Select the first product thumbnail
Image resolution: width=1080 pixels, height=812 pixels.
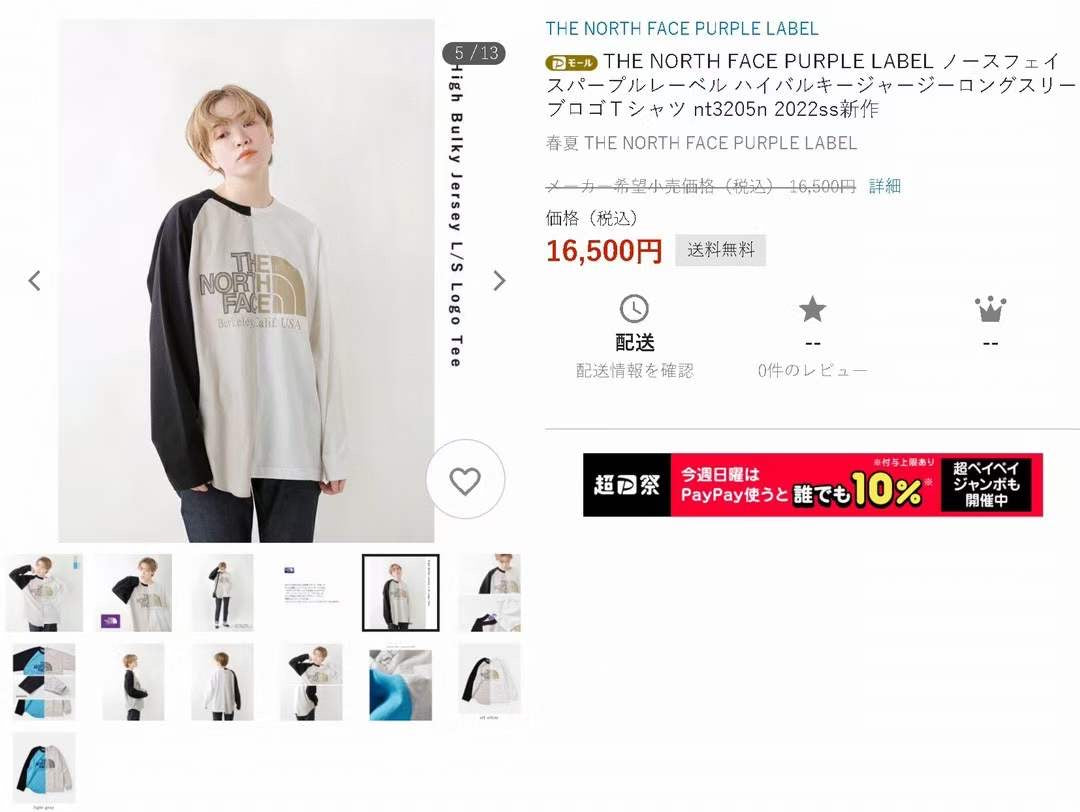[44, 592]
